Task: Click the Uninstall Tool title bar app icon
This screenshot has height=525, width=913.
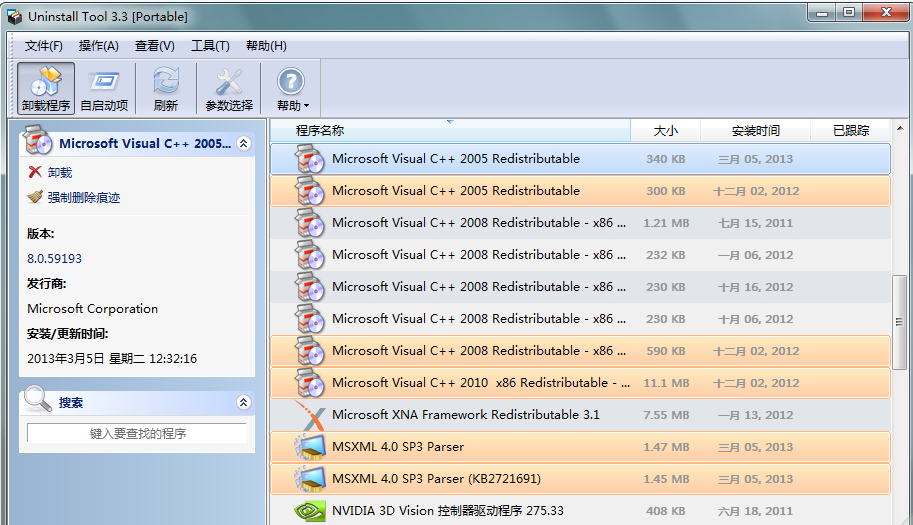Action: click(14, 16)
